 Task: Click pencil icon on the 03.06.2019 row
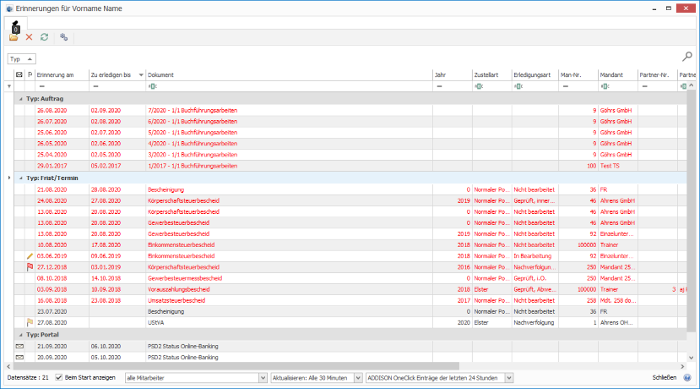[x=30, y=256]
